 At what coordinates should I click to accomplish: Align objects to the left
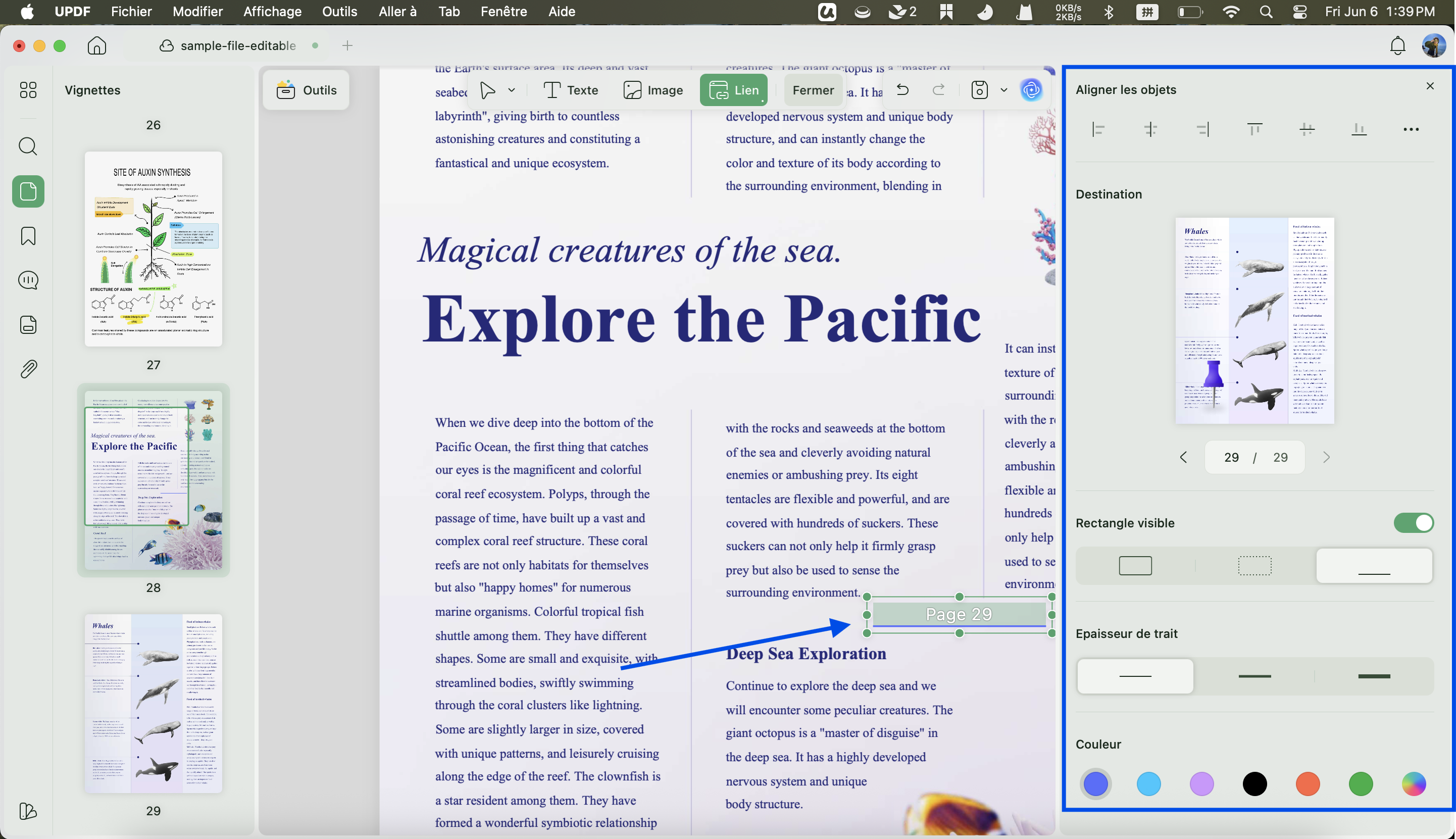1098,130
